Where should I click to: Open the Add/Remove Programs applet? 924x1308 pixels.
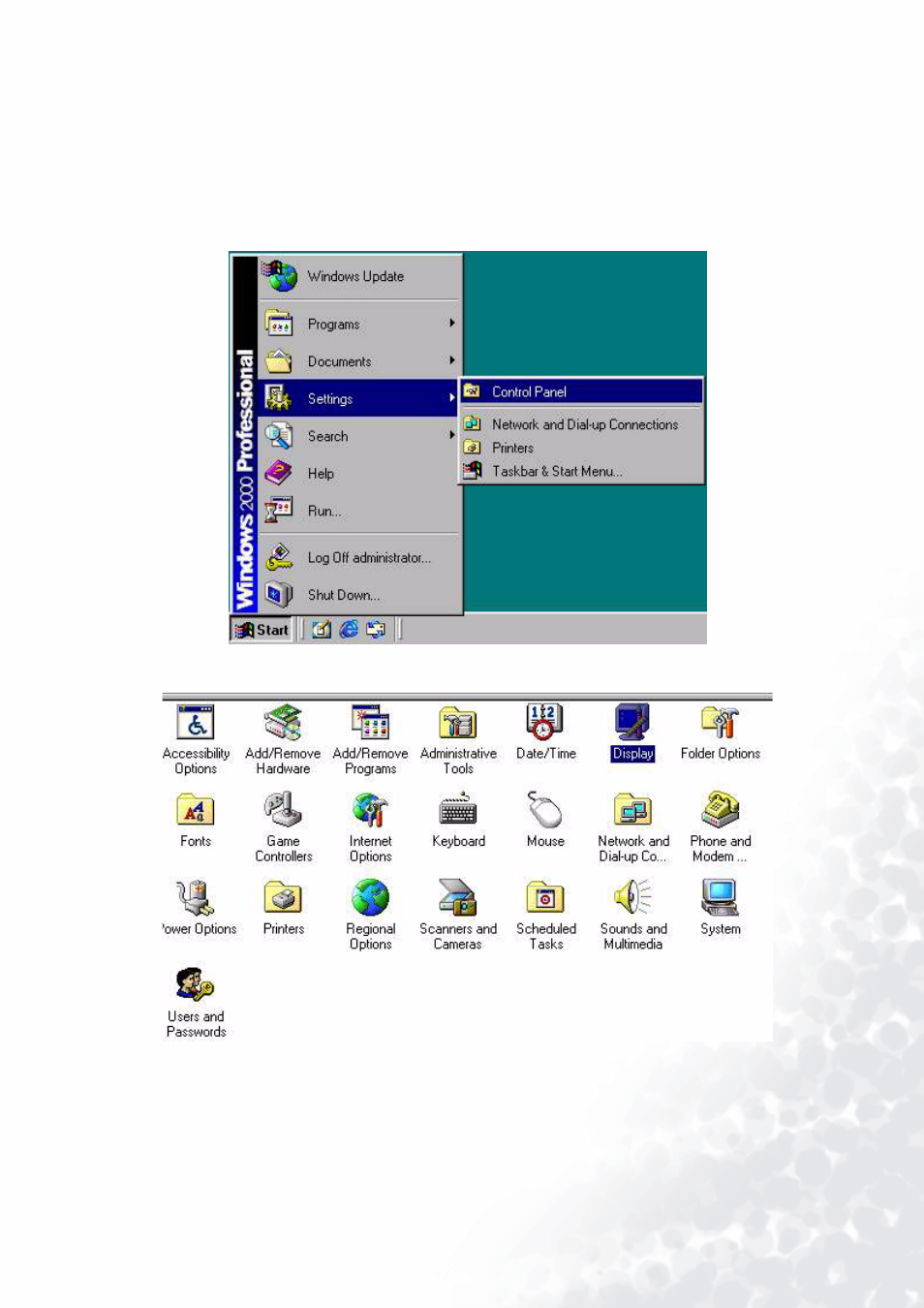pos(371,740)
